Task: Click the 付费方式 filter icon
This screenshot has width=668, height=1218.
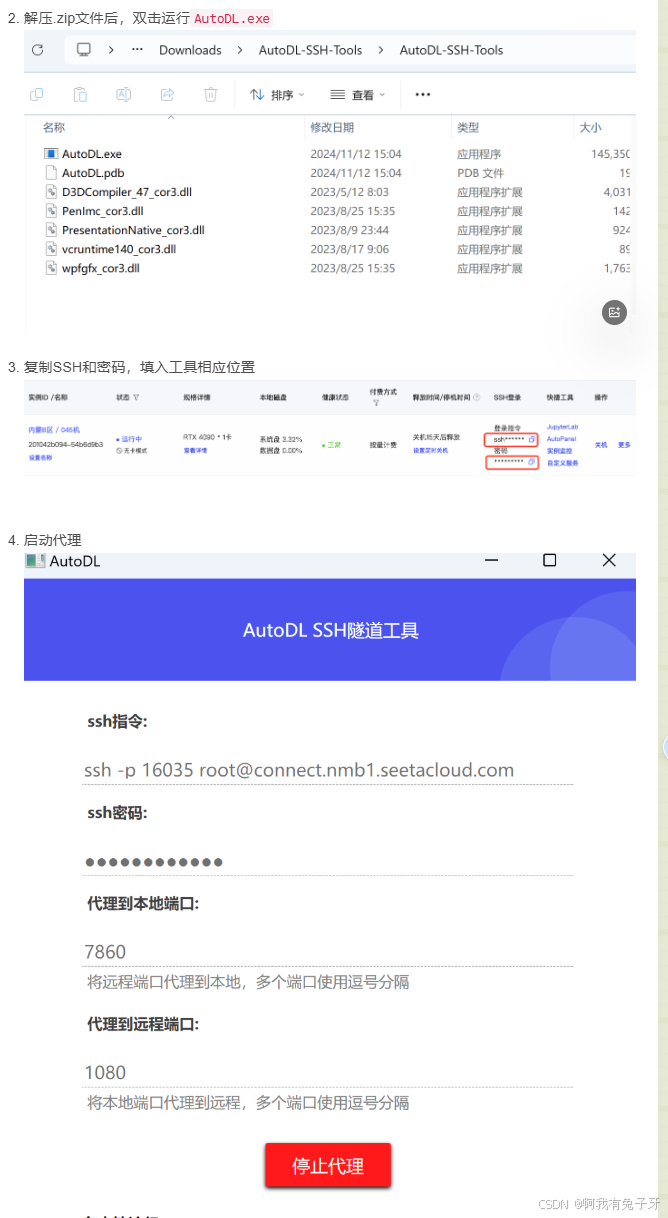Action: click(x=376, y=404)
